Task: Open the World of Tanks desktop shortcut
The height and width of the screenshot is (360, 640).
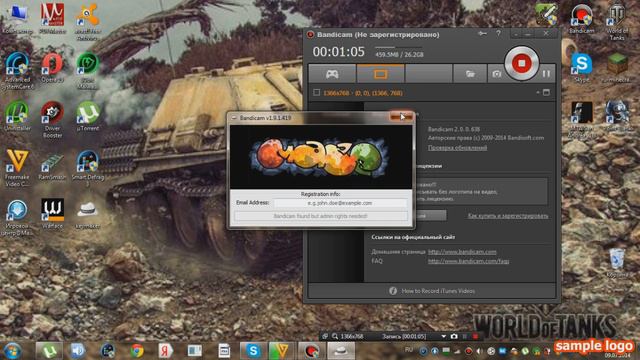Action: coord(617,22)
